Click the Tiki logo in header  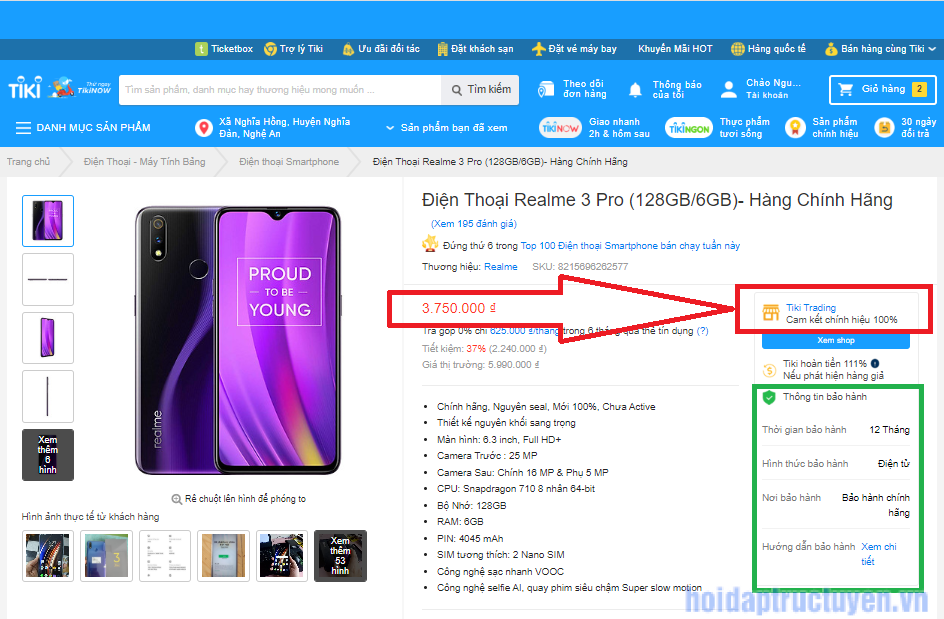click(x=25, y=89)
